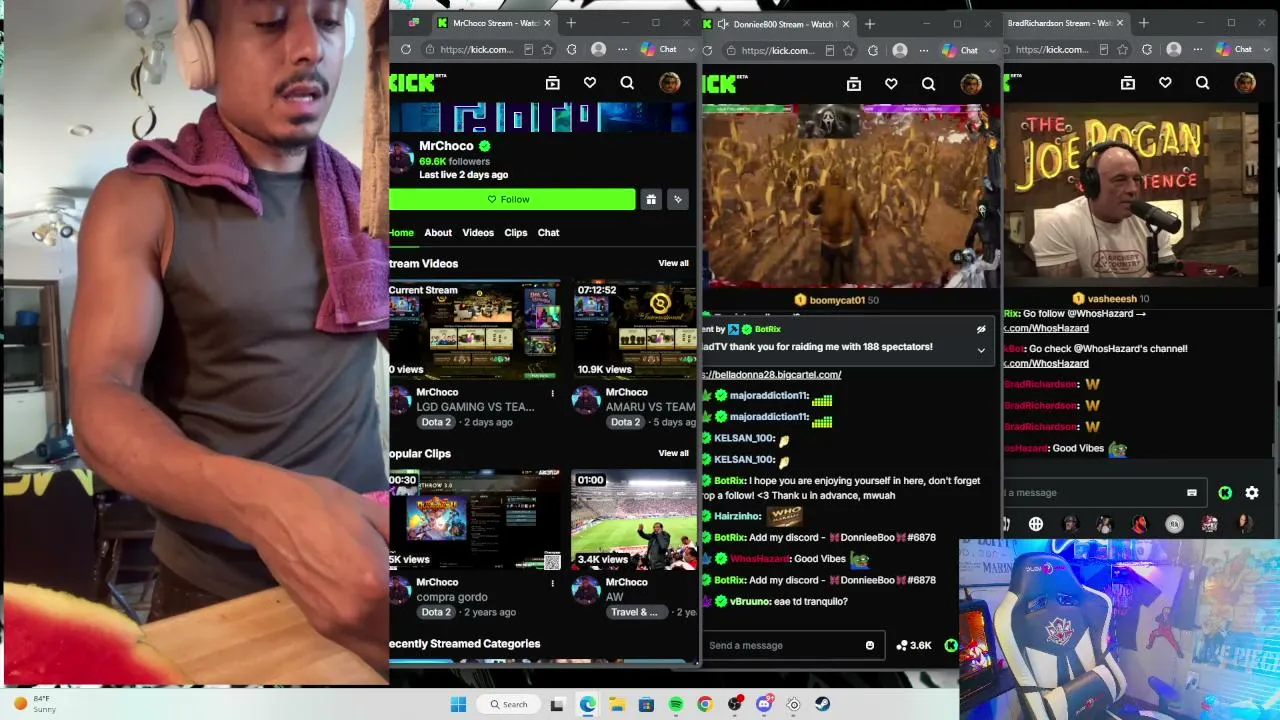Open Clips tab on MrChoco channel
1280x720 pixels.
516,232
